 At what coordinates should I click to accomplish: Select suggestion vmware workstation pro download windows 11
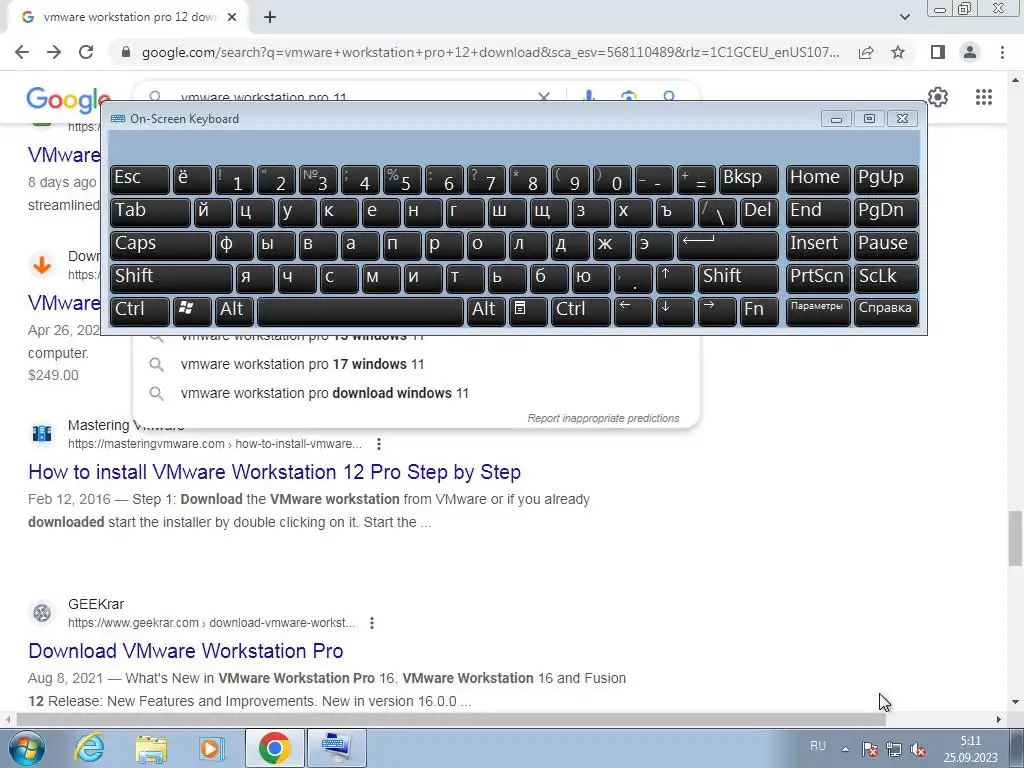click(416, 393)
